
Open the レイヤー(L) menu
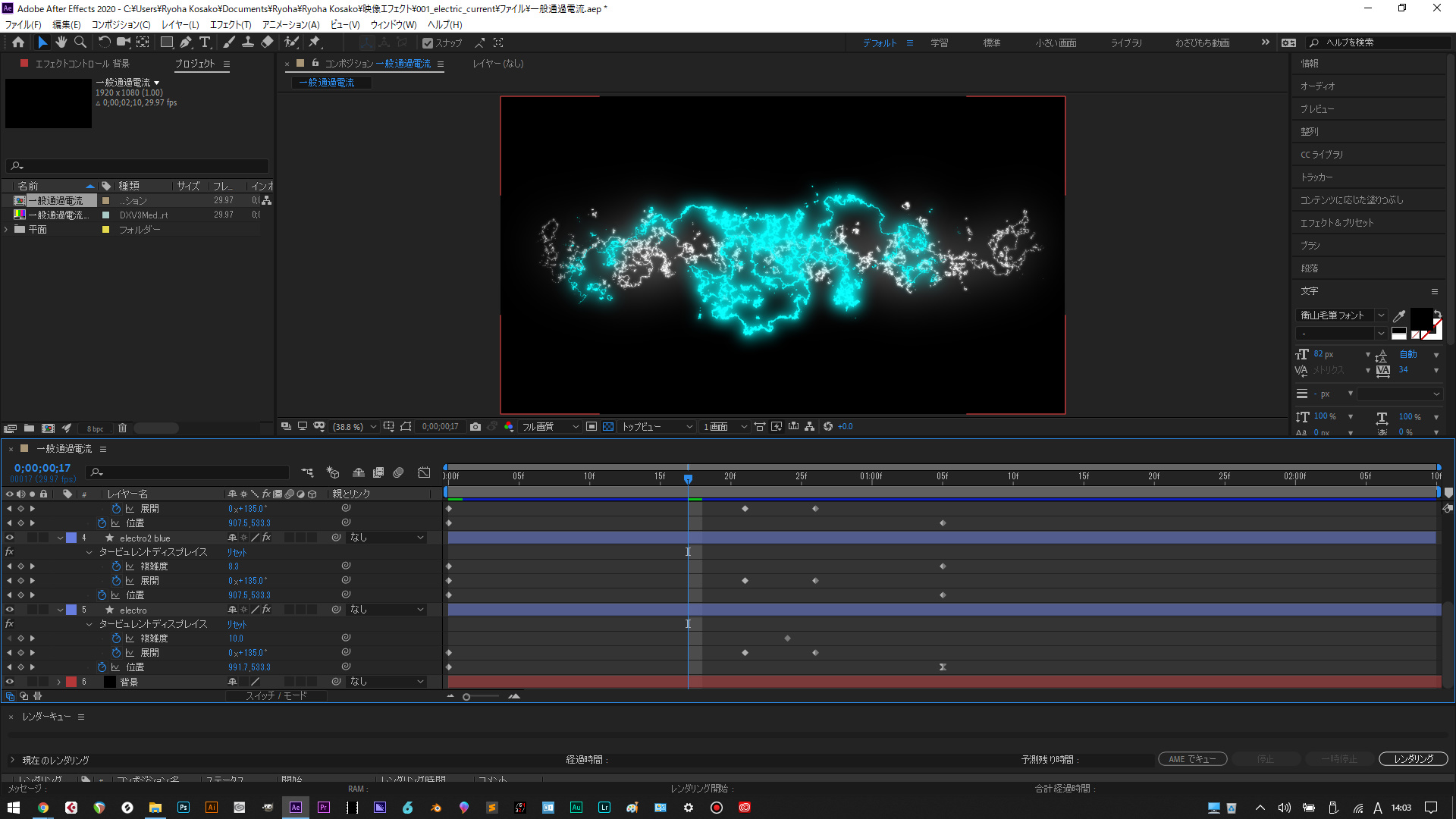click(x=180, y=25)
